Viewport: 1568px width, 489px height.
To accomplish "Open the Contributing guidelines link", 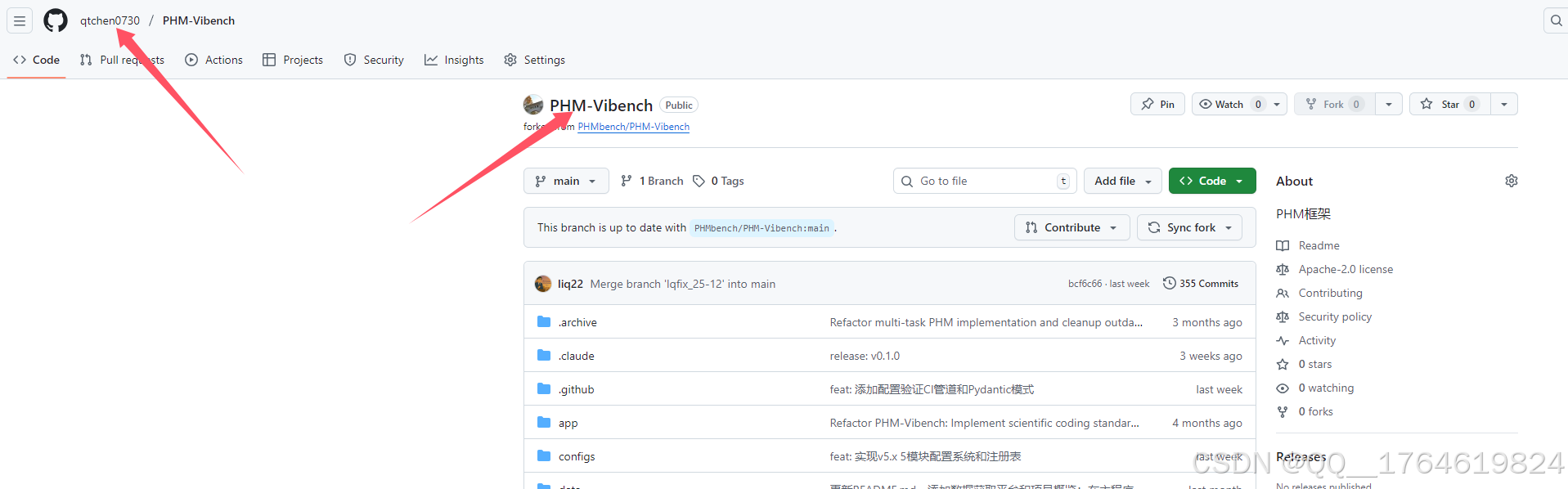I will pos(1319,293).
